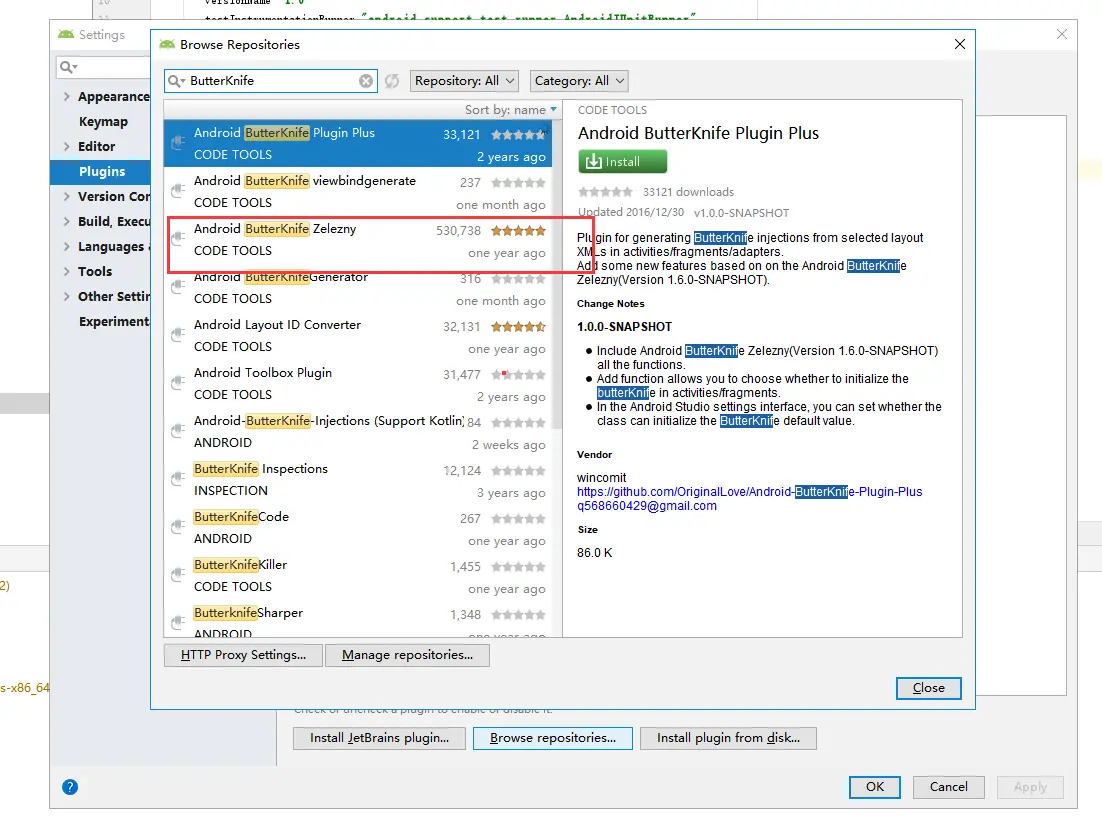Click plugin icon of ButterKnife-Injections Kotlin row
This screenshot has height=819, width=1102.
click(x=178, y=431)
